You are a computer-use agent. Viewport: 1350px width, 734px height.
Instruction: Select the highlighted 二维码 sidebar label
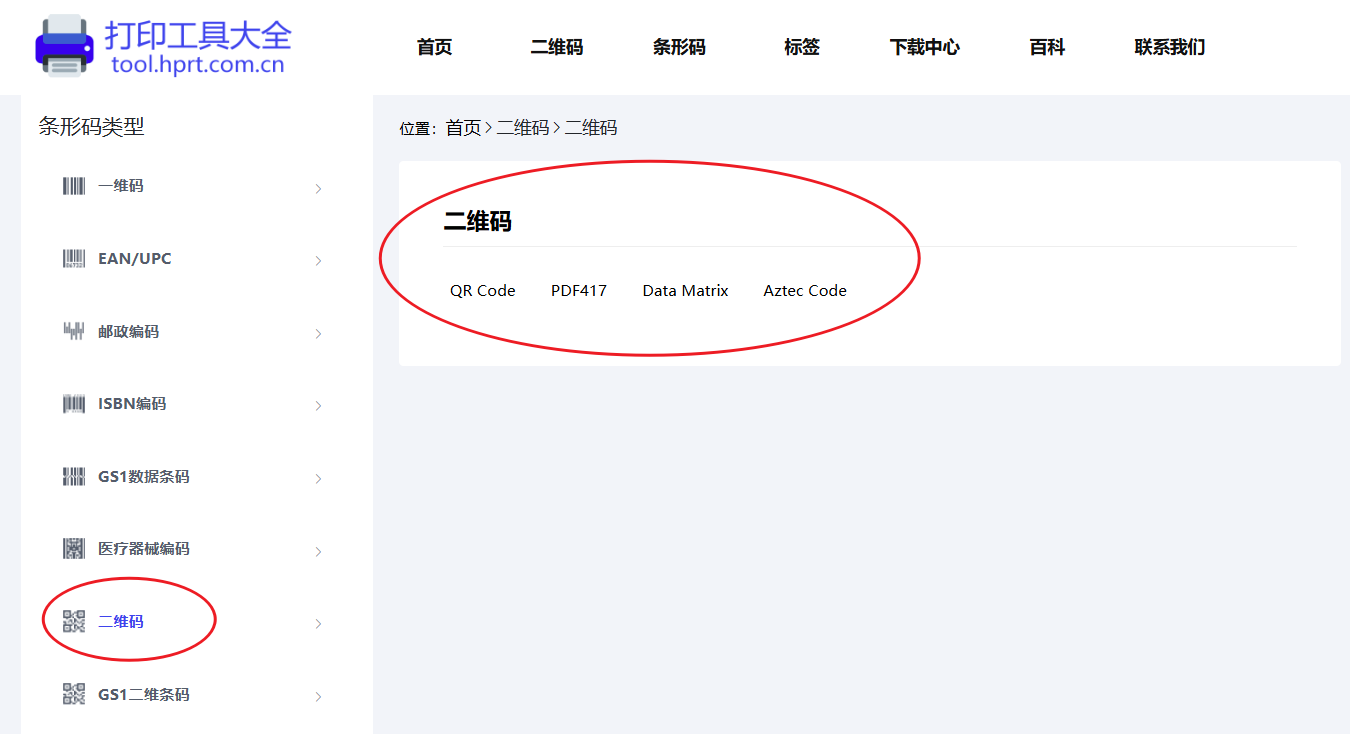click(121, 622)
